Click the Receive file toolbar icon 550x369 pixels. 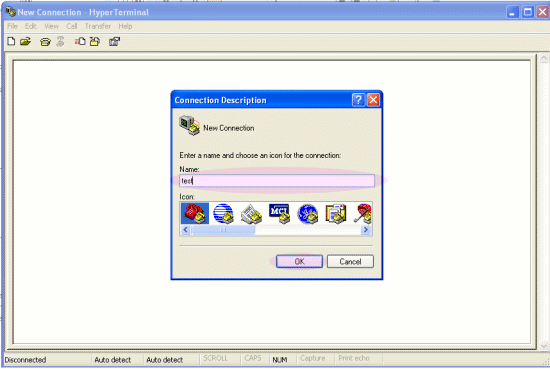[x=95, y=41]
